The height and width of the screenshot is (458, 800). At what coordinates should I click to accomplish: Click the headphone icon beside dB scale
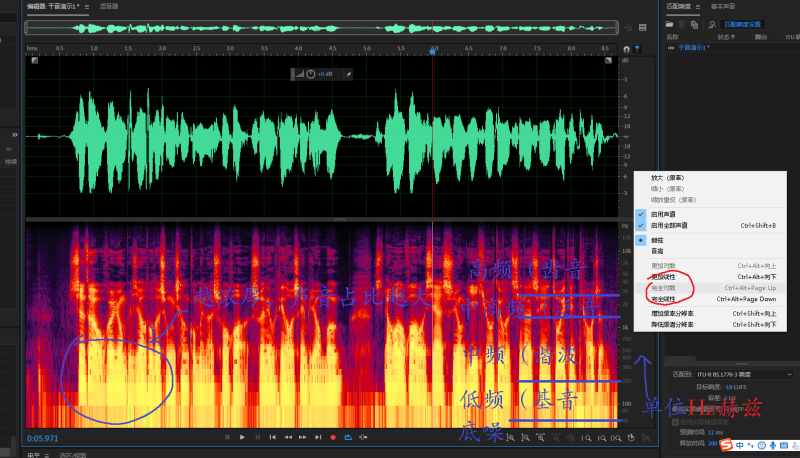626,48
